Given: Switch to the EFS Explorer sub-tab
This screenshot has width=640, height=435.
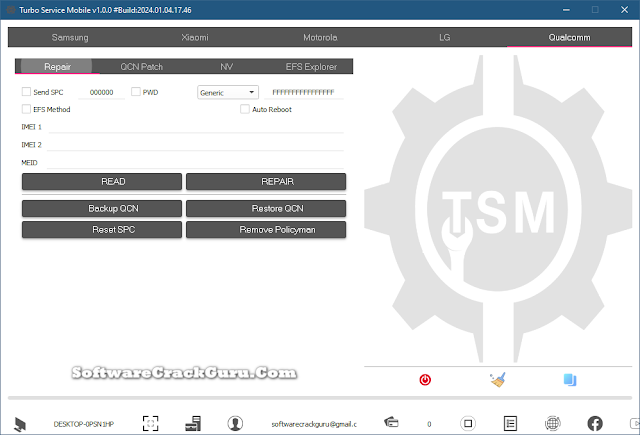Looking at the screenshot, I should coord(311,67).
